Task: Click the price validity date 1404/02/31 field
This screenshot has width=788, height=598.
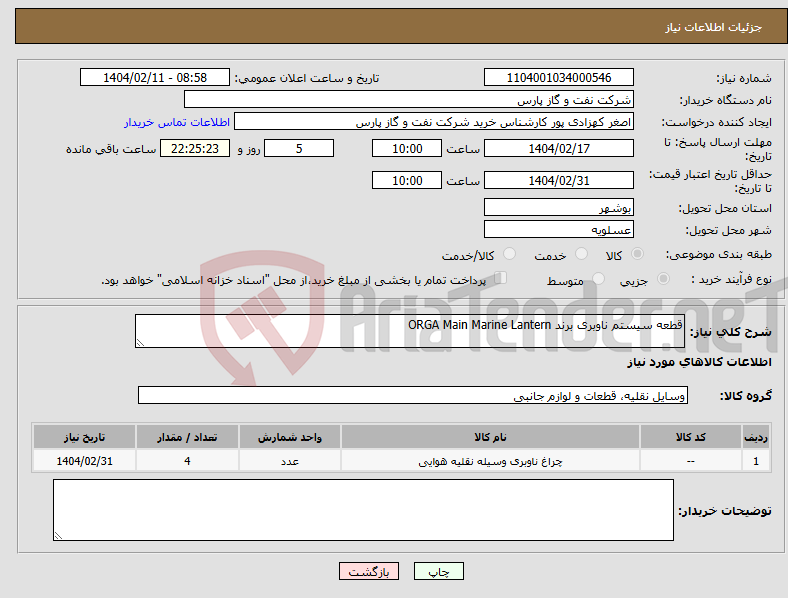Action: [x=558, y=180]
